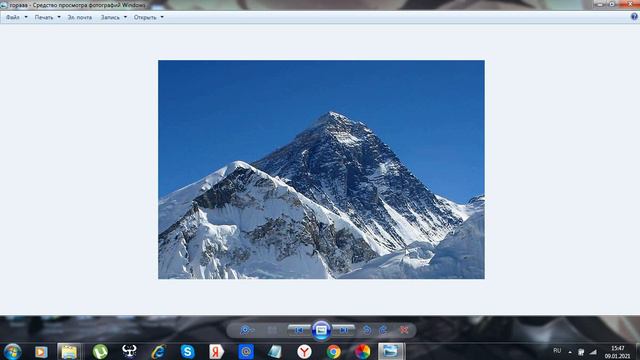Launch Internet Explorer from the taskbar
The image size is (640, 360).
click(158, 352)
